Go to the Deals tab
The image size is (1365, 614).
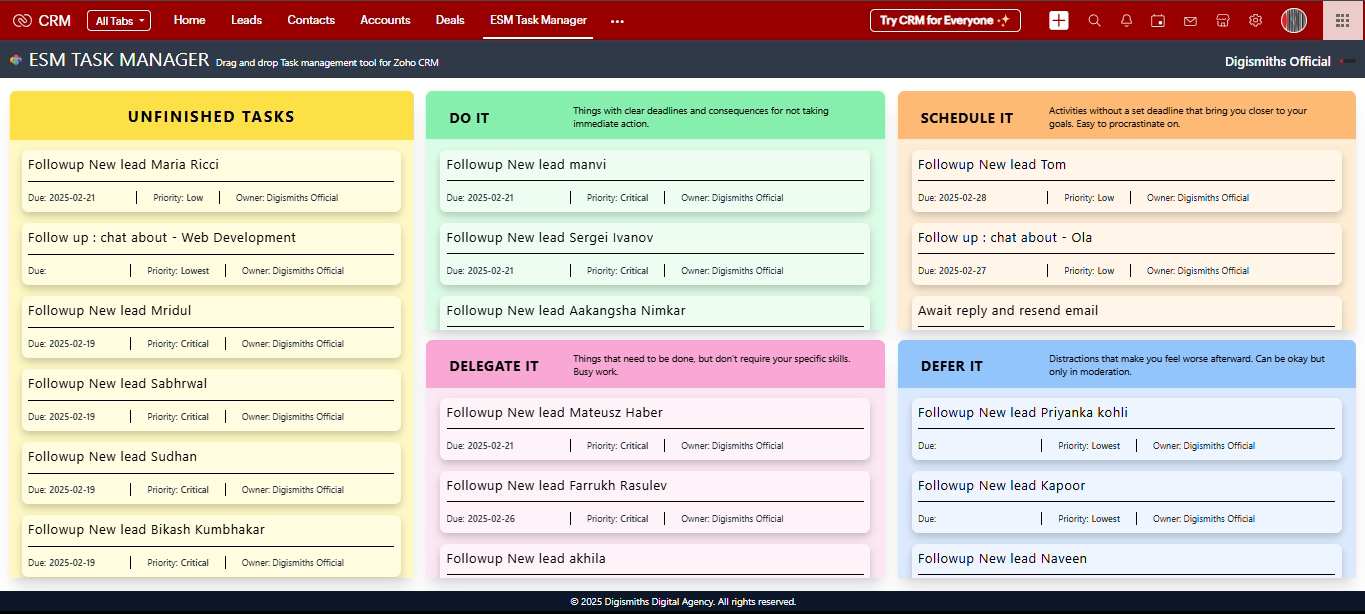click(450, 20)
